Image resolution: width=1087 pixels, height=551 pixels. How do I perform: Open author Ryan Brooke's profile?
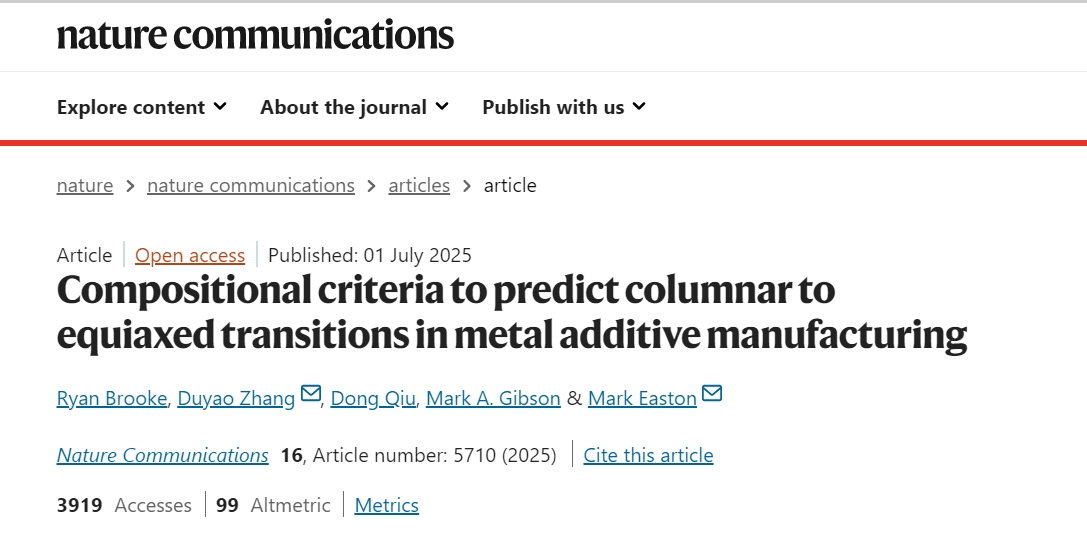112,398
